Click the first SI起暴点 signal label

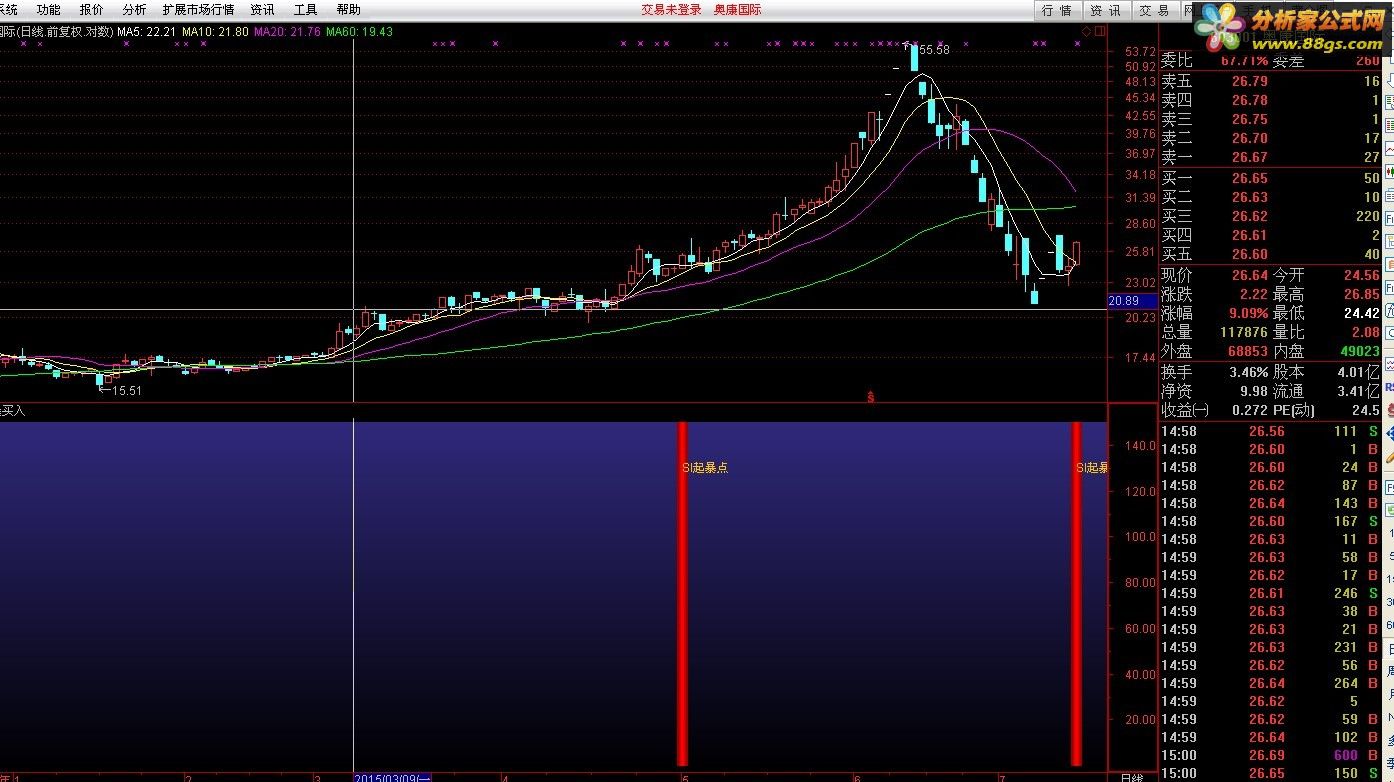(x=705, y=467)
